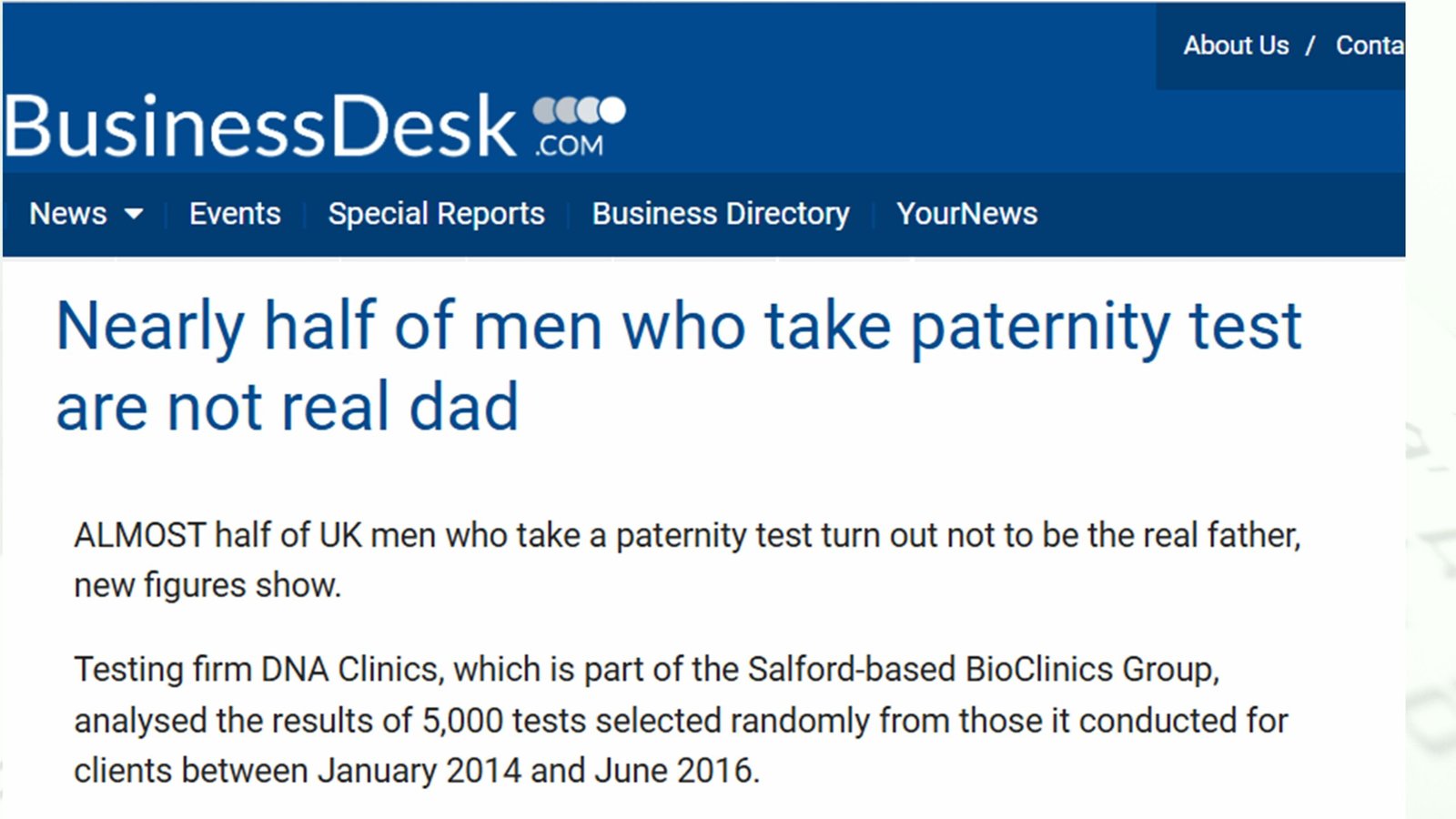Click the slash separator after About Us
Image resolution: width=1456 pixels, height=819 pixels.
pos(1310,45)
